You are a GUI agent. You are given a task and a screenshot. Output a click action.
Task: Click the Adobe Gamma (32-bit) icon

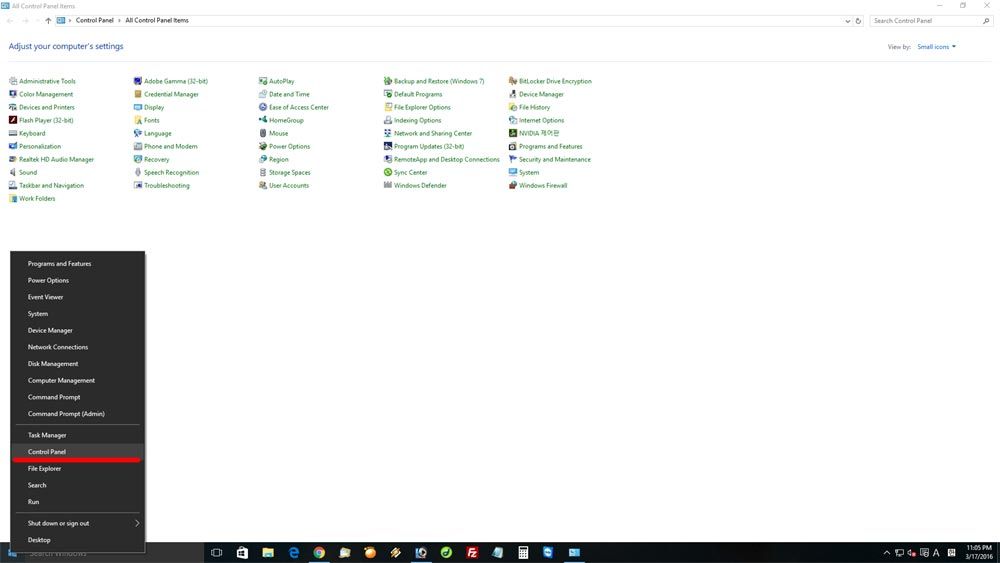(138, 81)
